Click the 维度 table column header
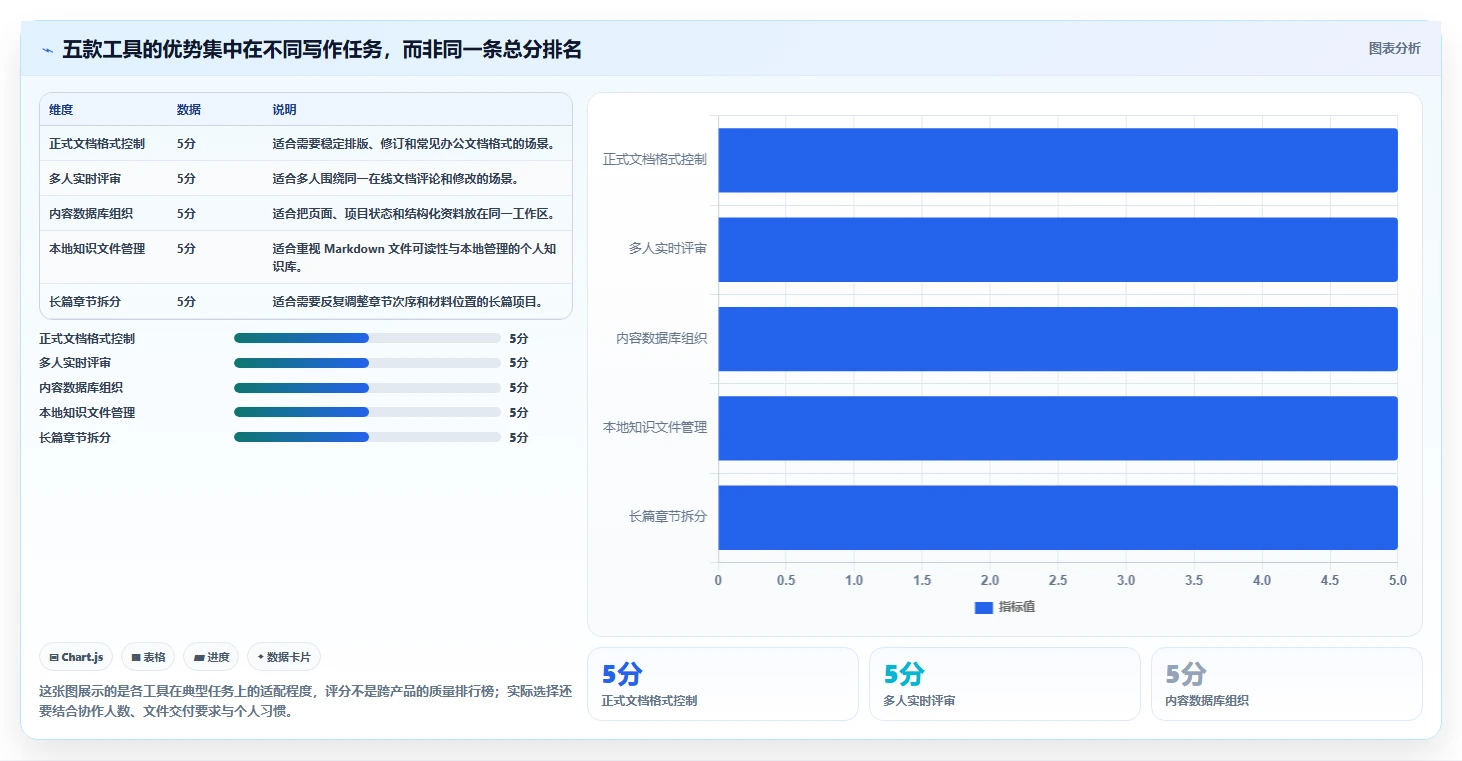1462x761 pixels. coord(61,110)
